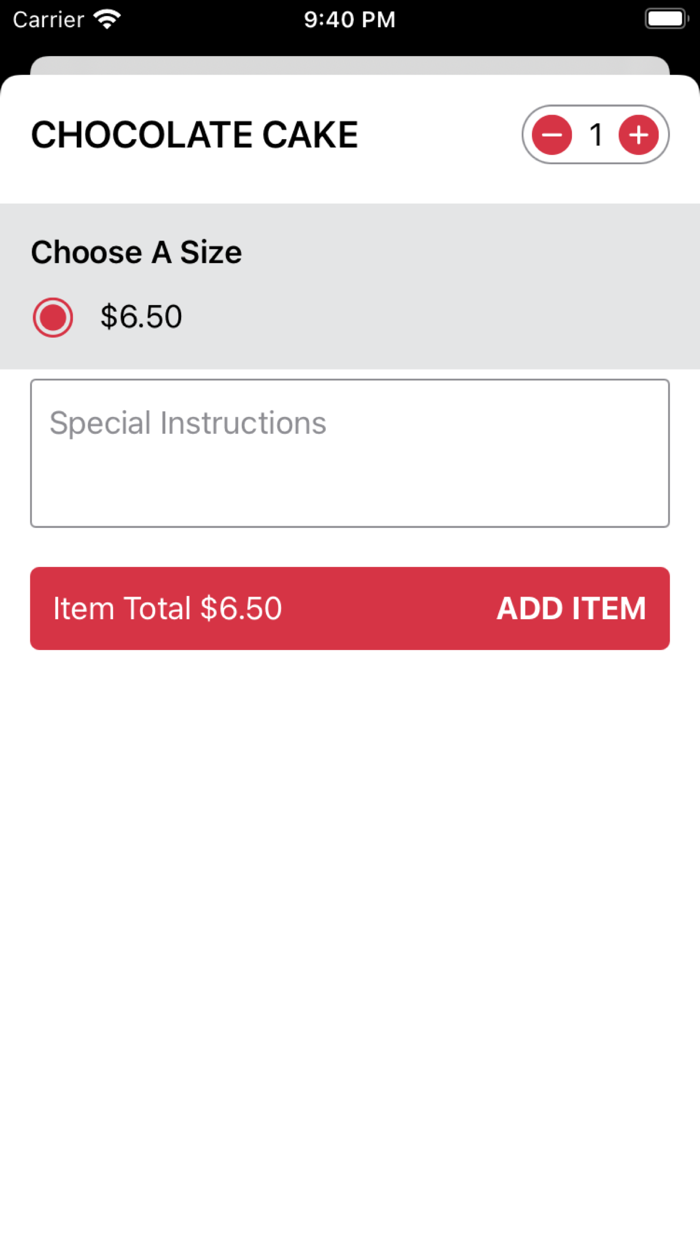This screenshot has height=1244, width=700.
Task: Click the Wi-Fi icon in status bar
Action: [x=105, y=19]
